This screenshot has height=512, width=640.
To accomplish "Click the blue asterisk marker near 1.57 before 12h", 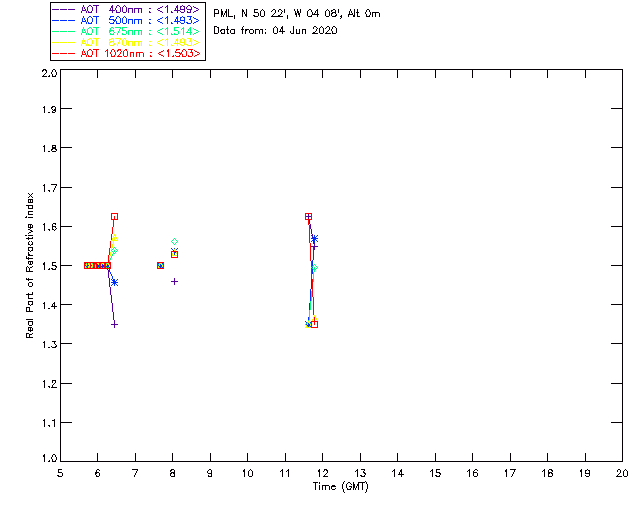I will 314,239.
